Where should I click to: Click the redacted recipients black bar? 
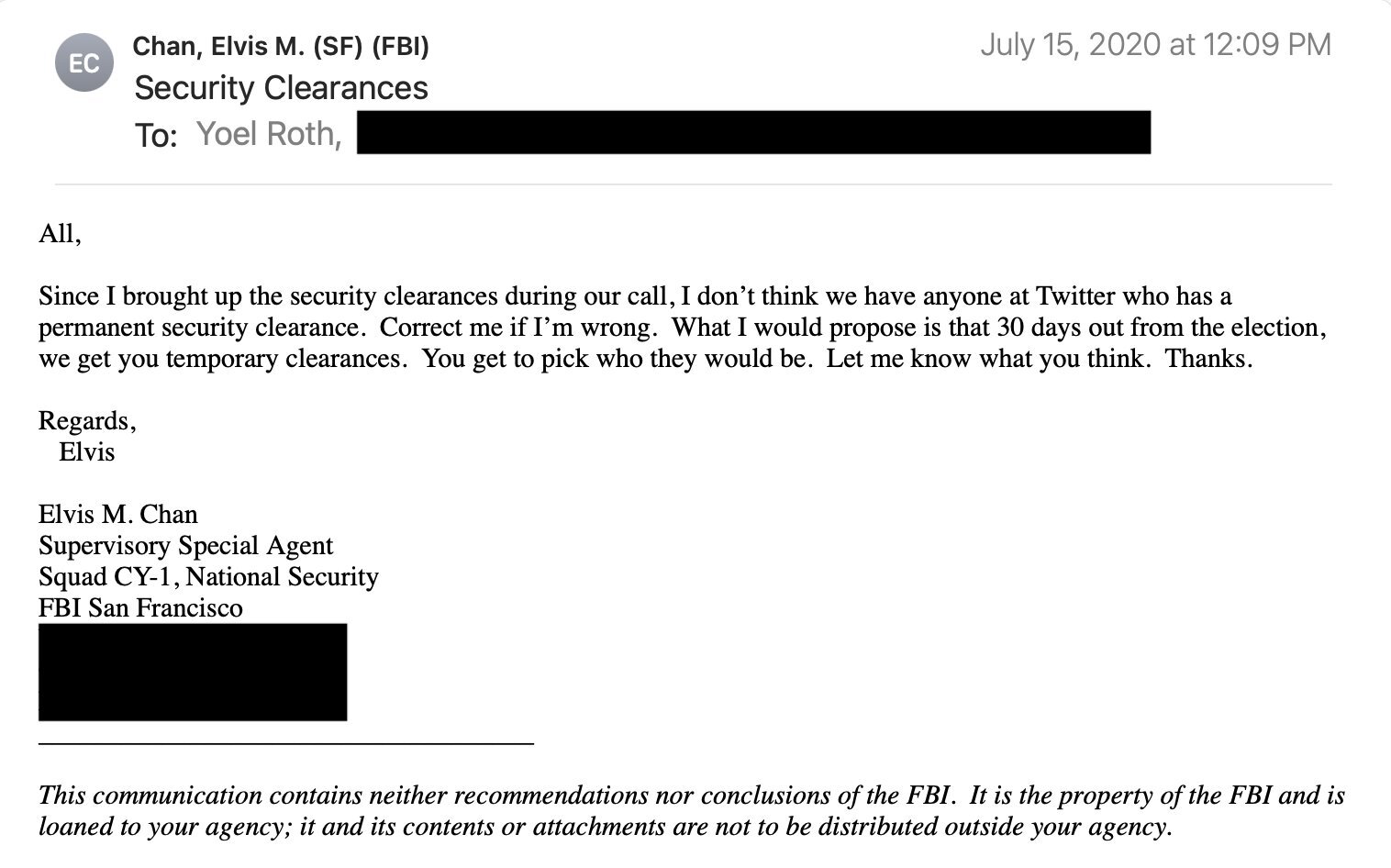tap(752, 132)
